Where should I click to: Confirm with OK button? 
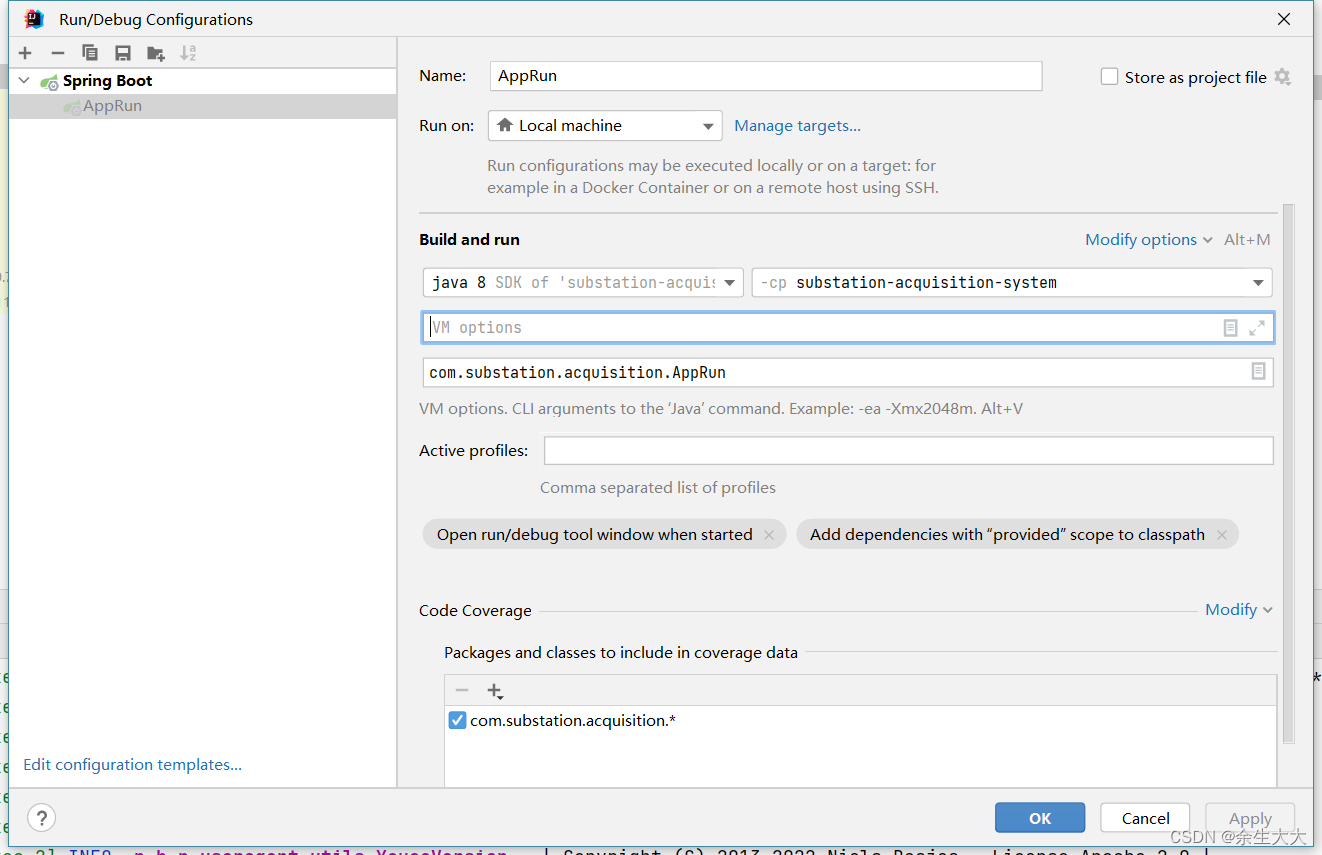point(1040,818)
